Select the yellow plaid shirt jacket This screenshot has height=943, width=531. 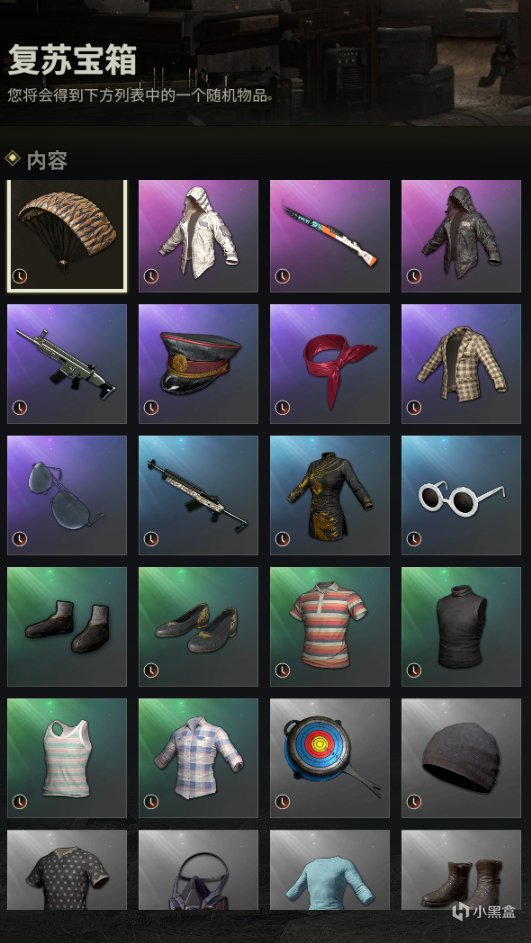[461, 363]
